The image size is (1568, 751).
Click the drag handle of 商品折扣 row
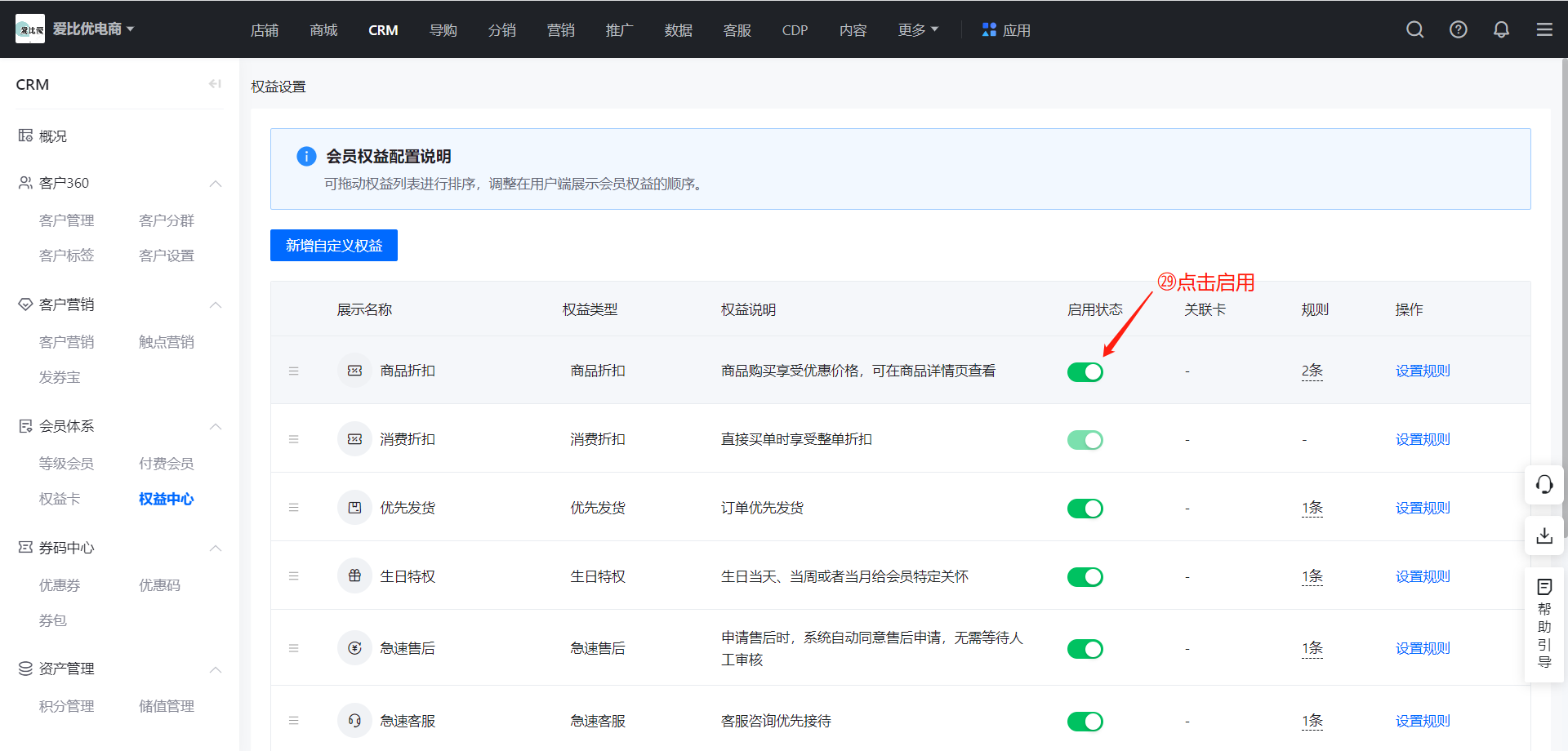(x=294, y=371)
